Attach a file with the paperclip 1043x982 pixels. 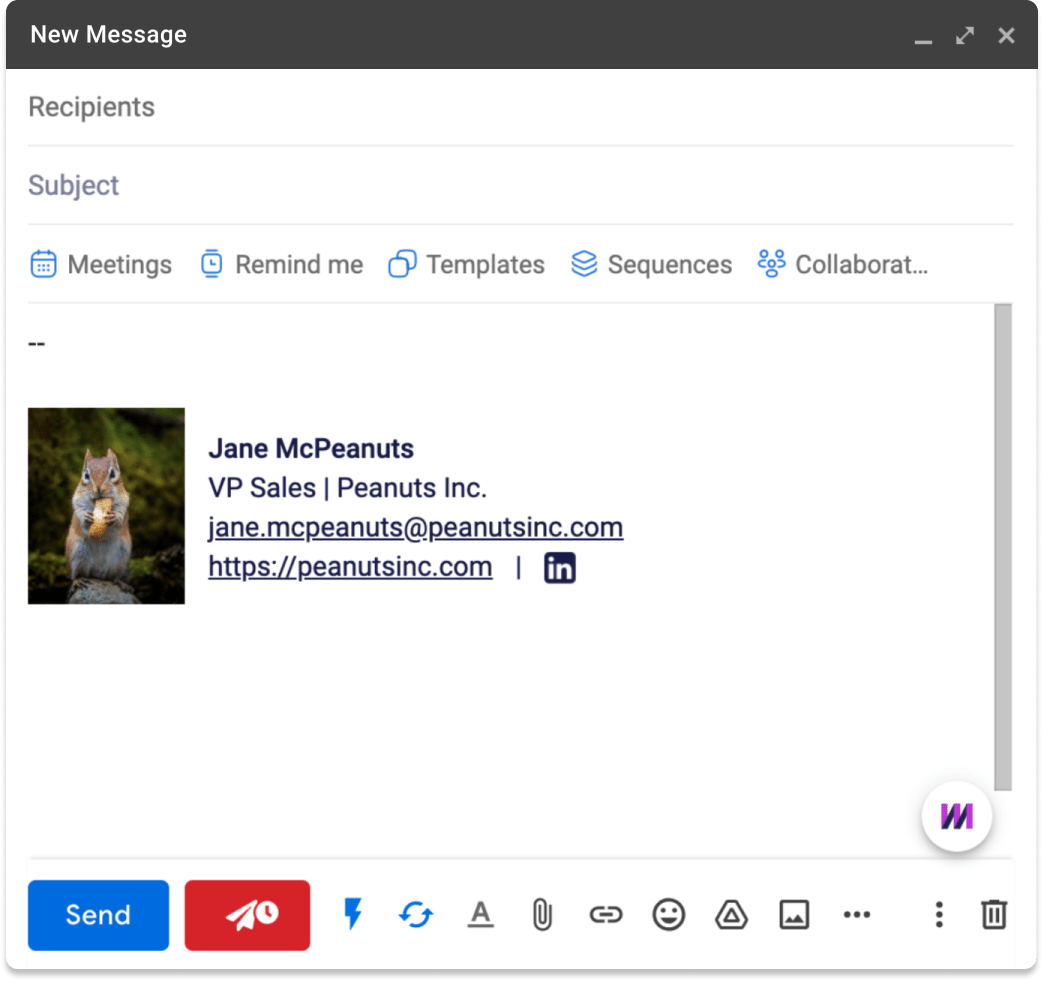point(542,914)
